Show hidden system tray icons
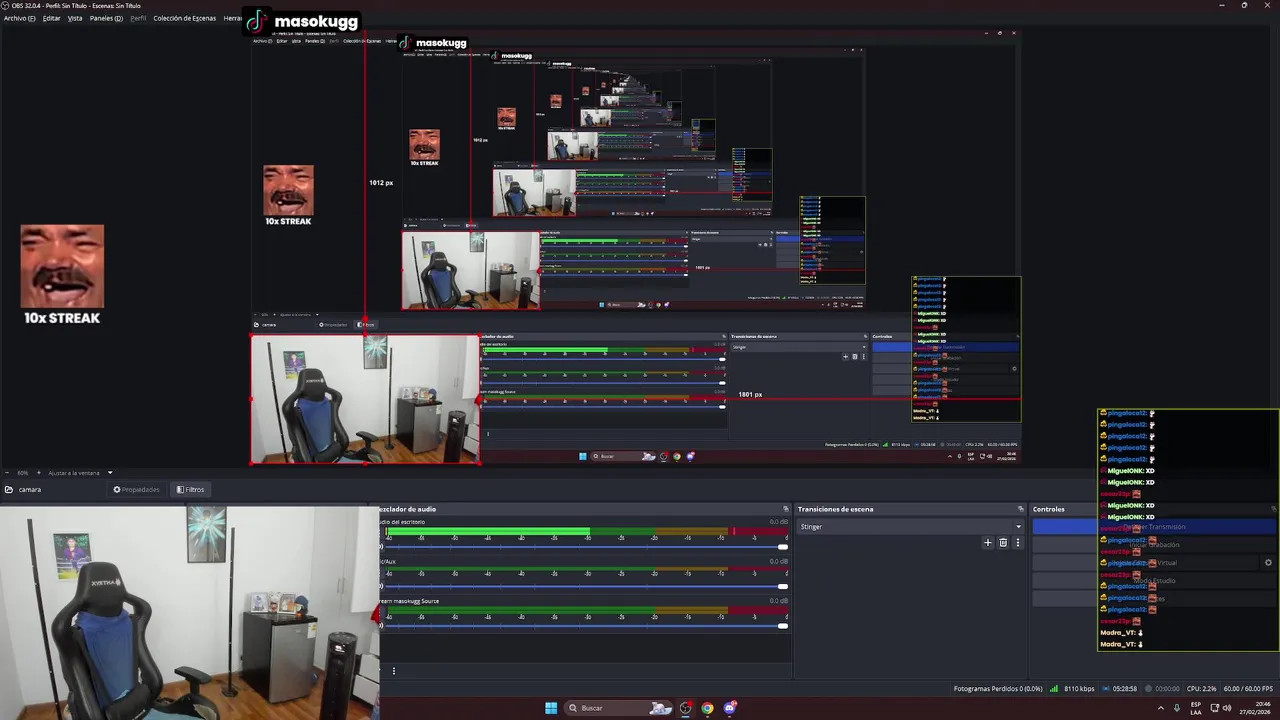Screen dimensions: 1280x720 1161,708
